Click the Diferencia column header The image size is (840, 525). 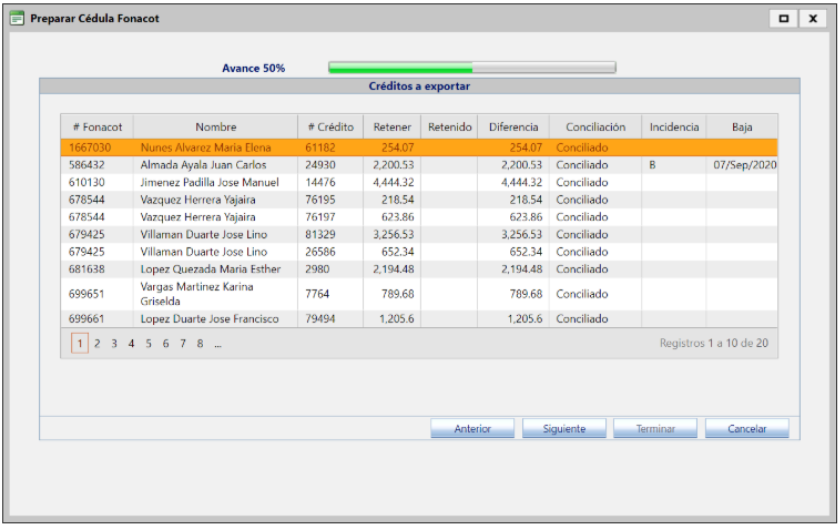(x=513, y=127)
